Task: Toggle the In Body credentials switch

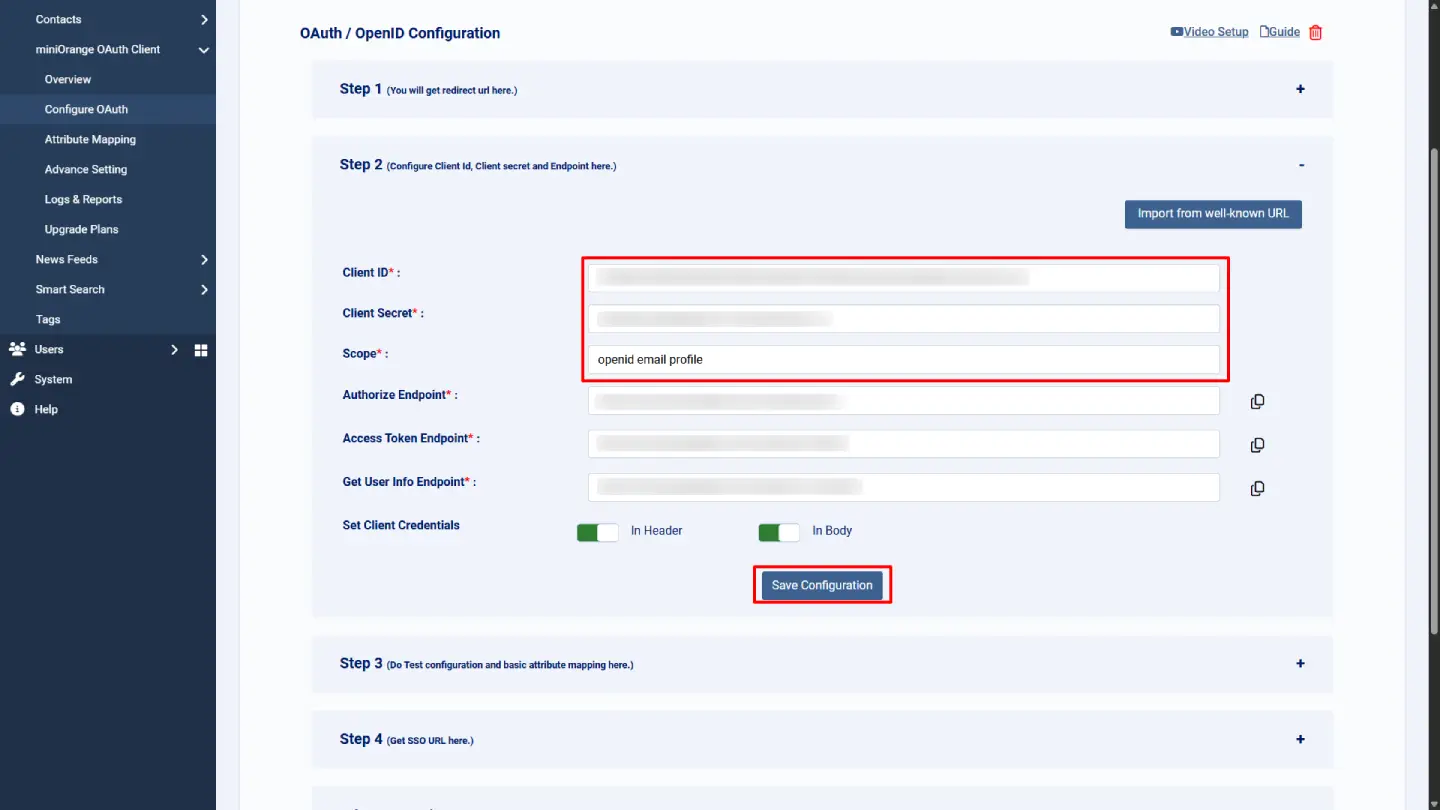Action: tap(779, 532)
